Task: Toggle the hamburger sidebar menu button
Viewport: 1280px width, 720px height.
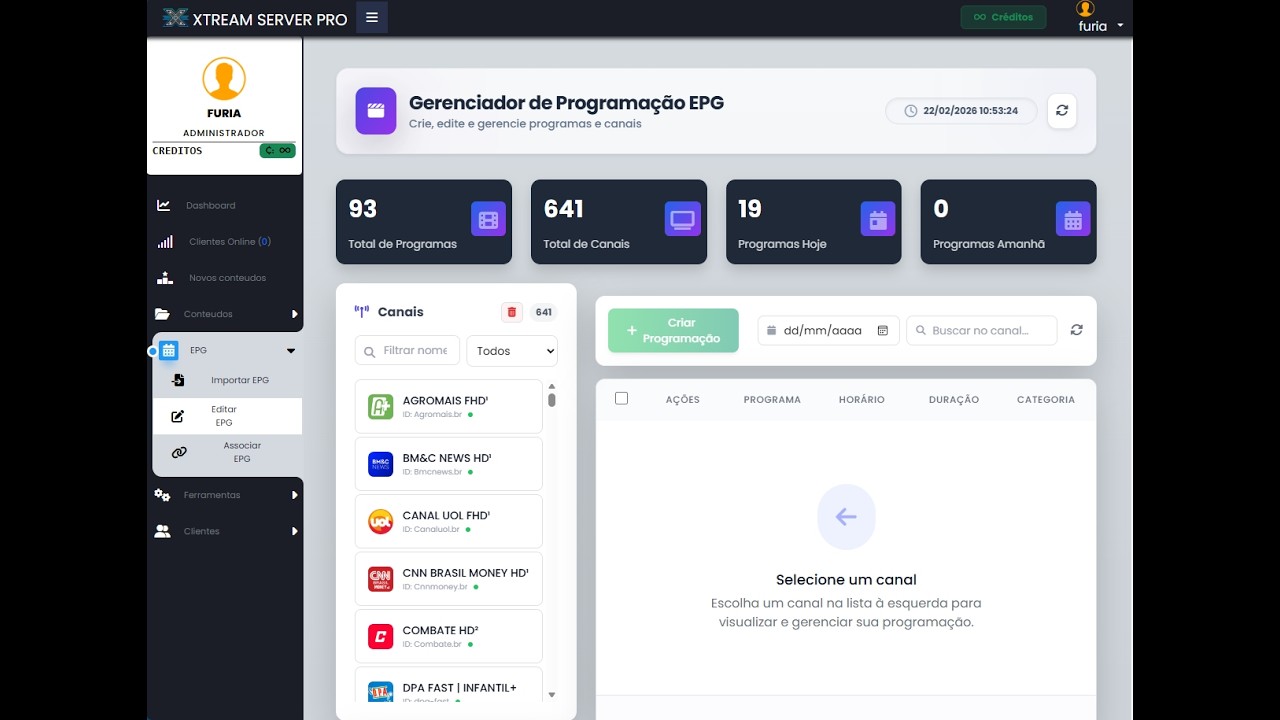Action: pos(372,17)
